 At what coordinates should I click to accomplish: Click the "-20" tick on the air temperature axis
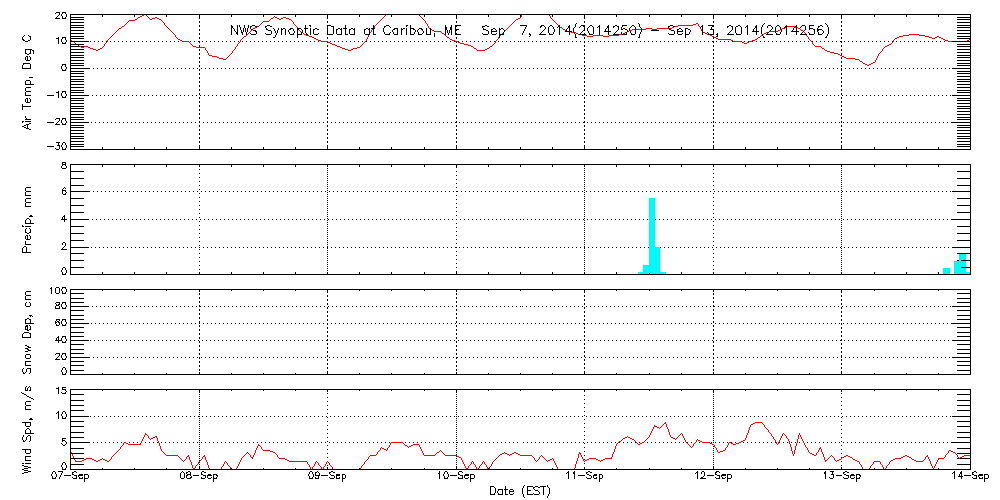tap(56, 121)
